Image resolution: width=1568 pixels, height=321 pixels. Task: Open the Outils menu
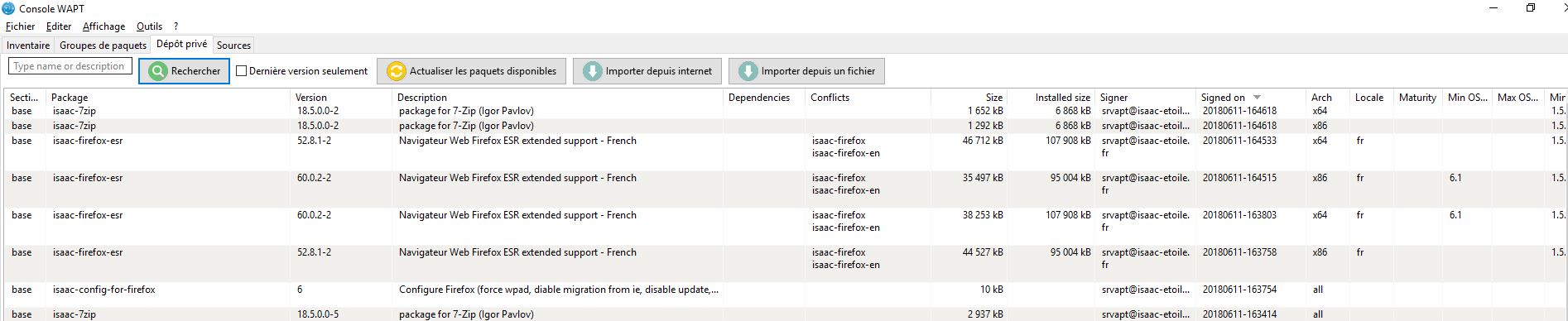pyautogui.click(x=149, y=26)
